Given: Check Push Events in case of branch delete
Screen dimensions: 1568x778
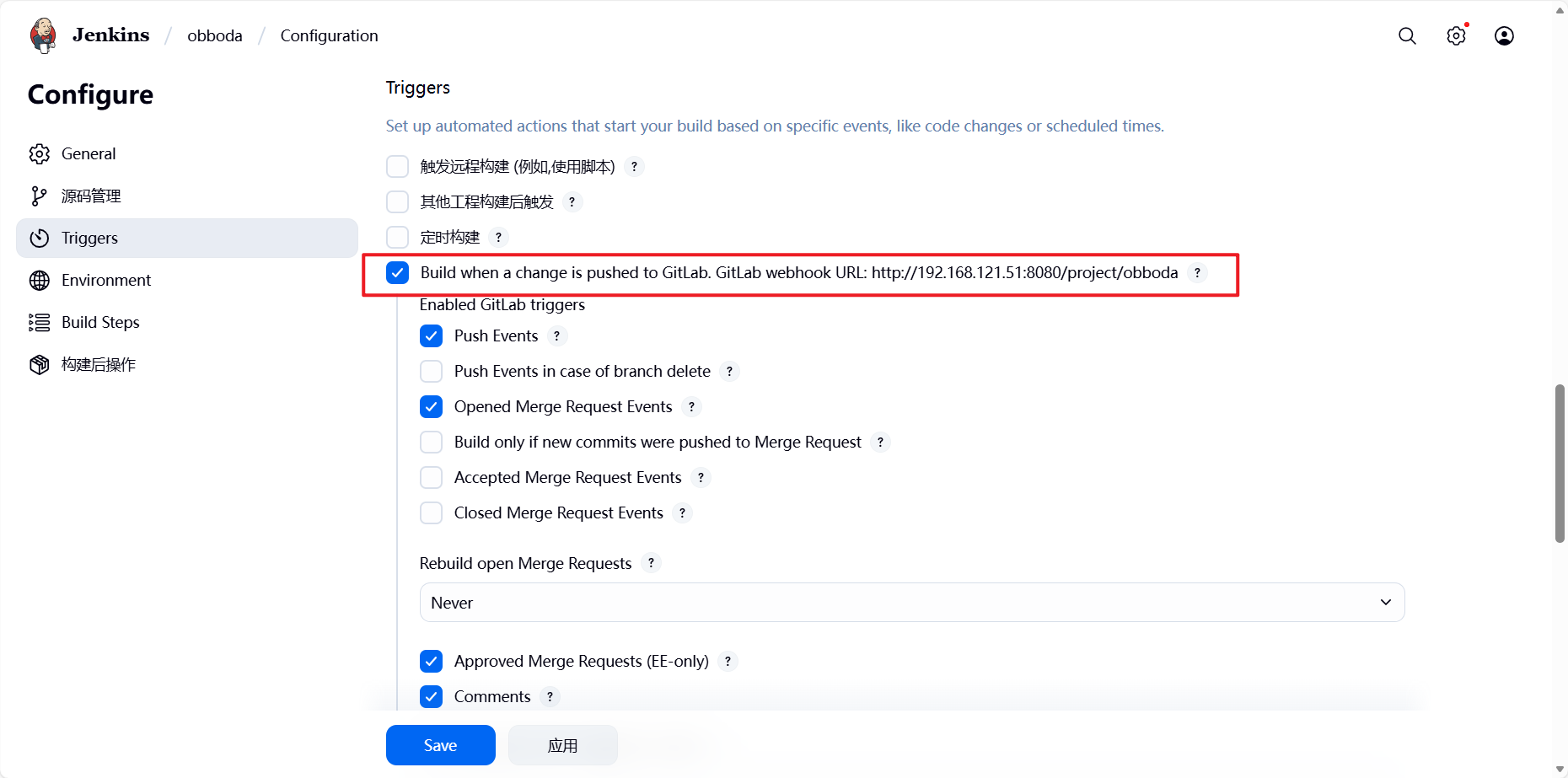Looking at the screenshot, I should pos(432,372).
